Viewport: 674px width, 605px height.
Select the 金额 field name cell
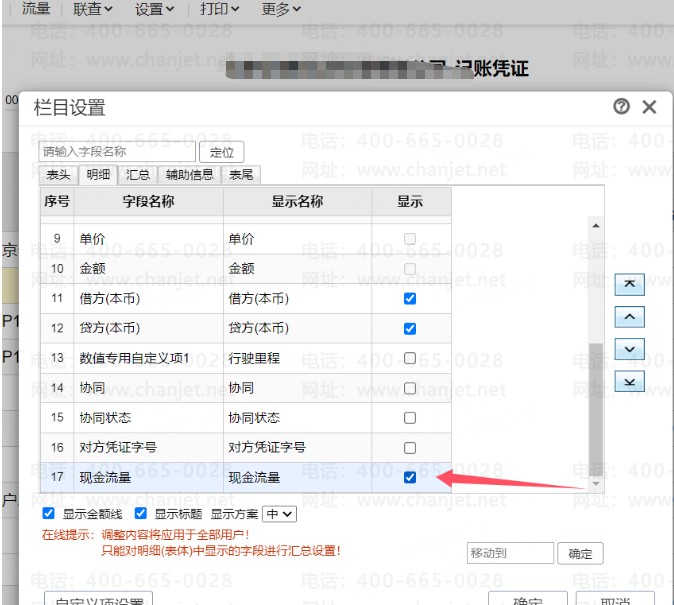point(148,269)
